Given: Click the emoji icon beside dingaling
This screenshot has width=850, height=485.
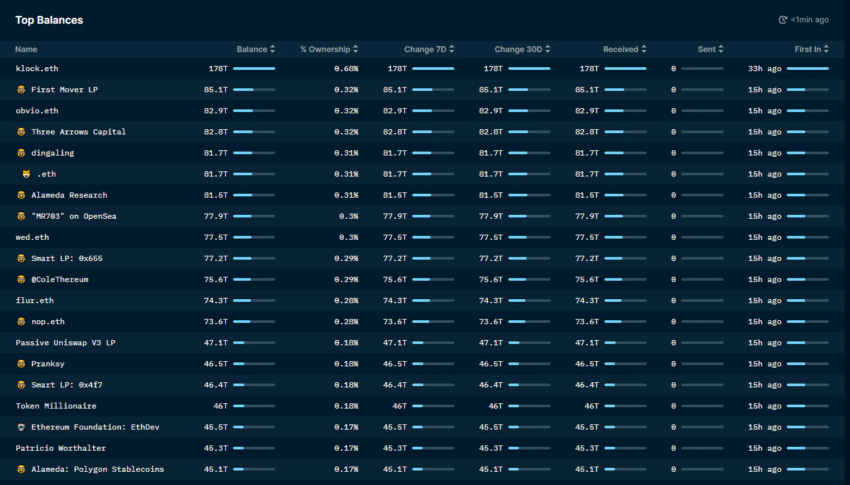Looking at the screenshot, I should (x=21, y=153).
